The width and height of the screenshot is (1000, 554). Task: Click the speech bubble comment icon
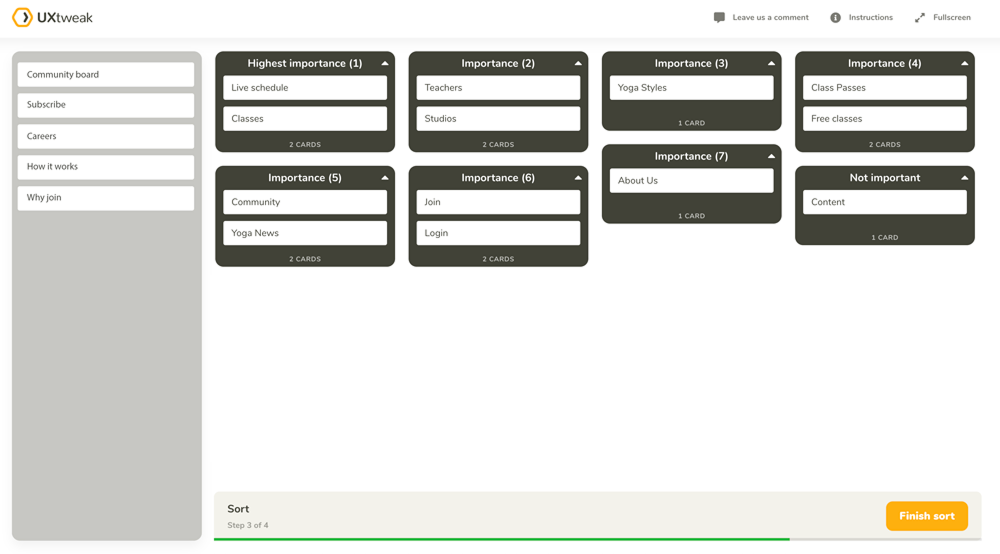[x=719, y=18]
